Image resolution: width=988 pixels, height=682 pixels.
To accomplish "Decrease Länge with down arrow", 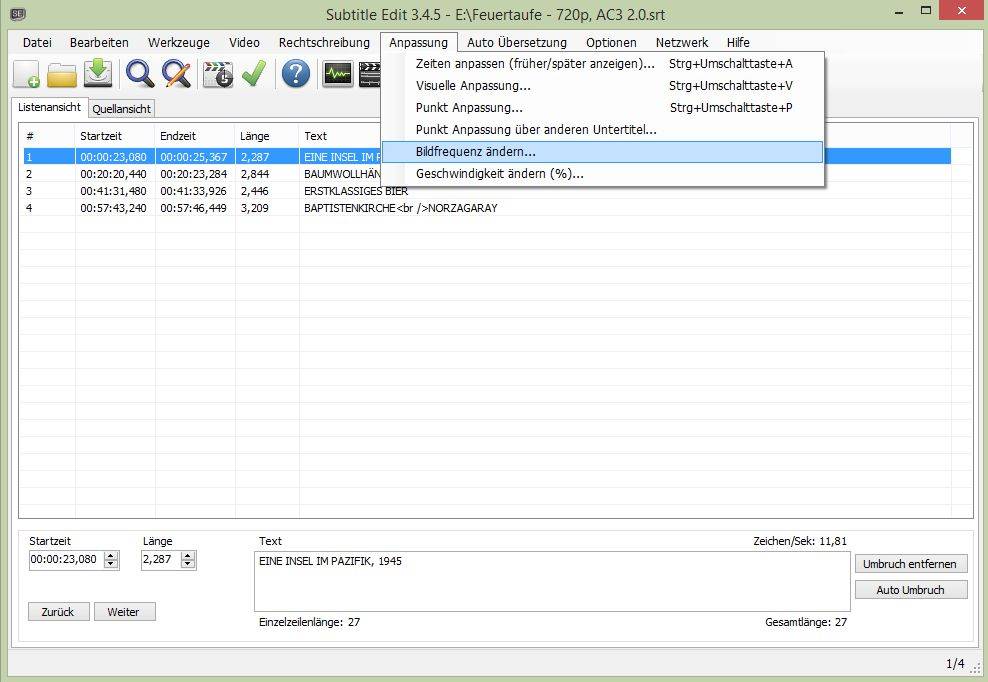I will [x=188, y=564].
